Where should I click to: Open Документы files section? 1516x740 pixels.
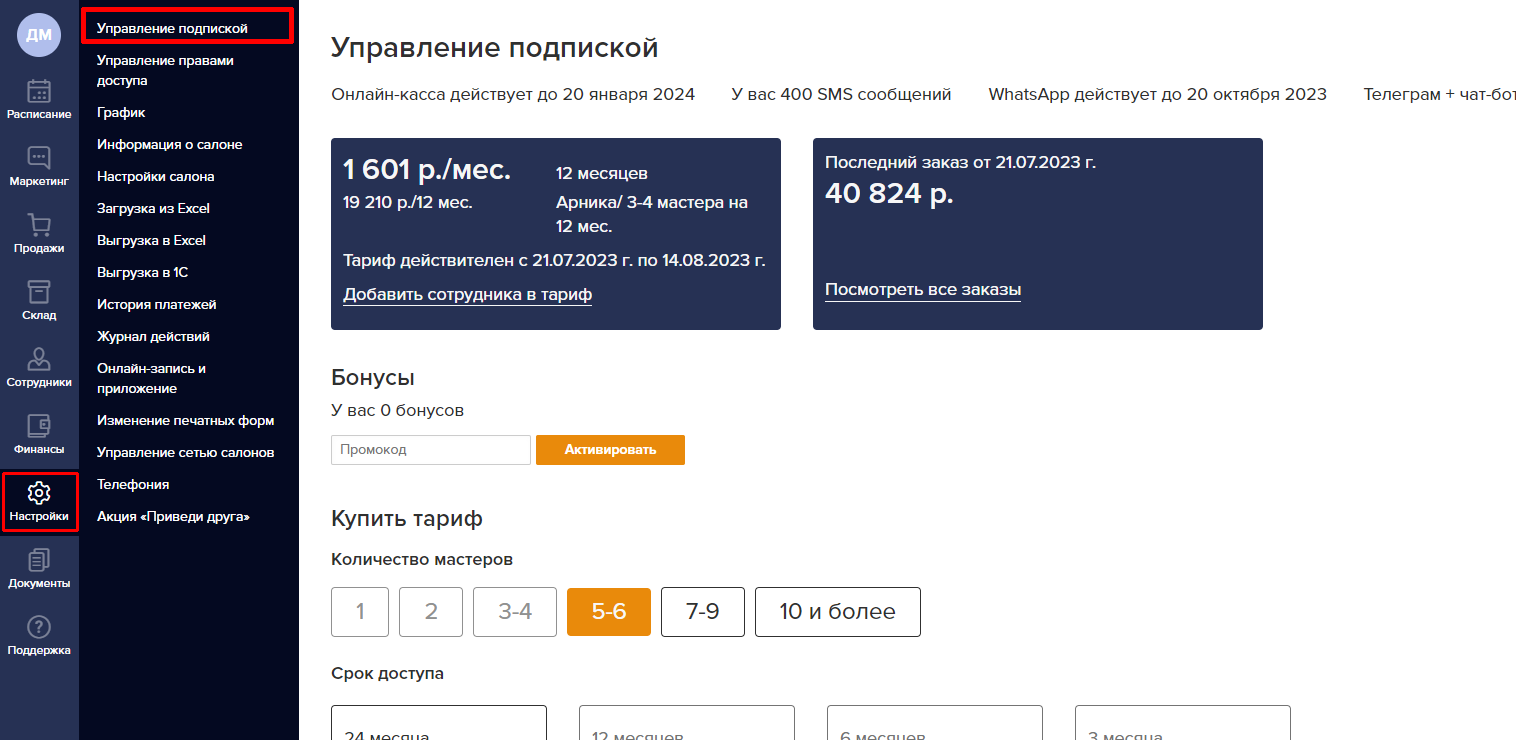[39, 569]
